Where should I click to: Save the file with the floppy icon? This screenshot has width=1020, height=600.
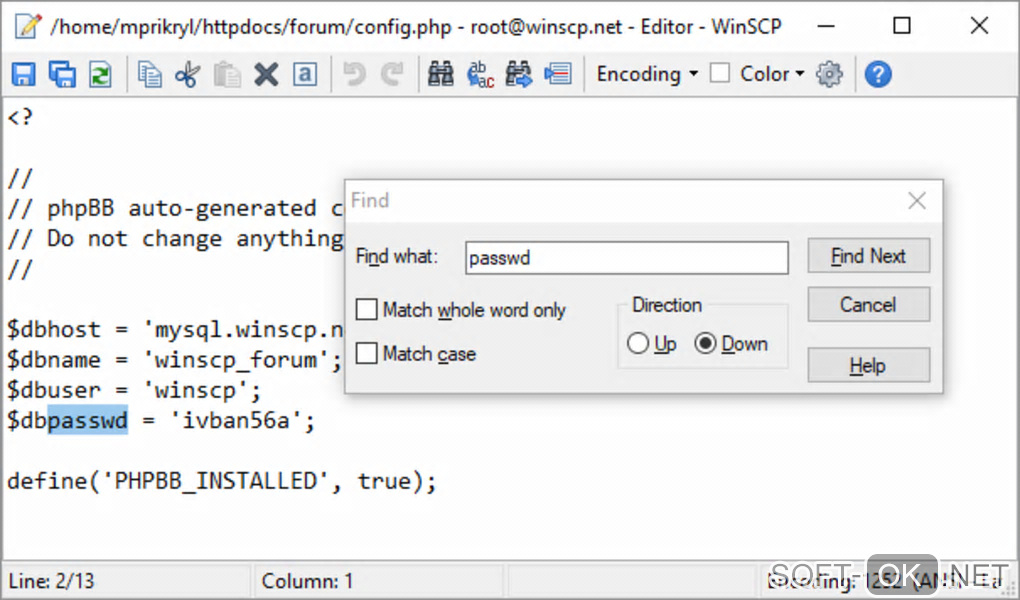tap(24, 74)
